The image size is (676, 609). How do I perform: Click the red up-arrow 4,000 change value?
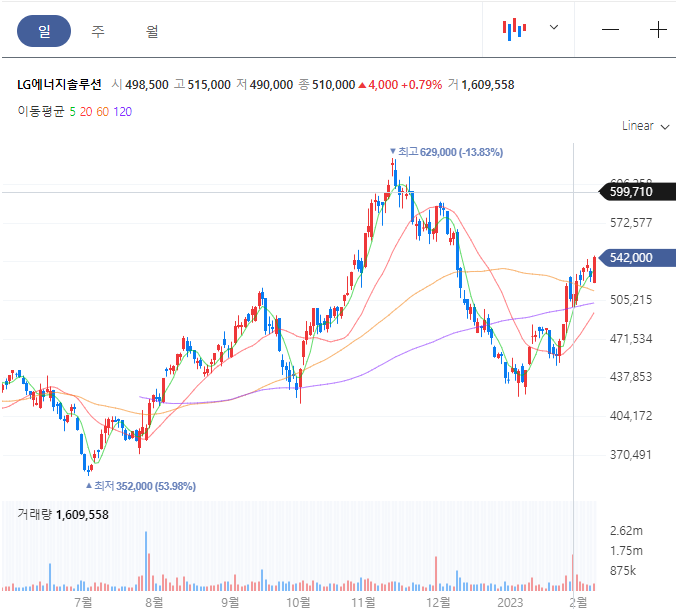tap(378, 84)
